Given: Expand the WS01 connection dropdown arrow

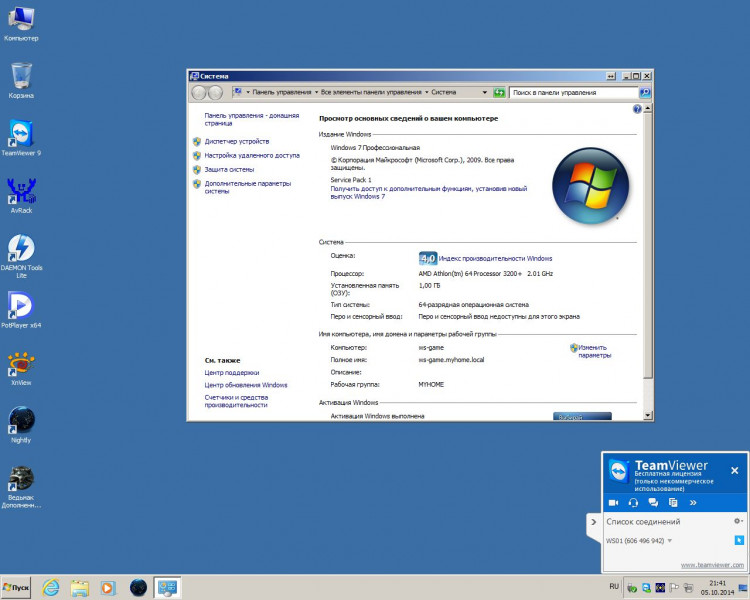Looking at the screenshot, I should [x=670, y=541].
